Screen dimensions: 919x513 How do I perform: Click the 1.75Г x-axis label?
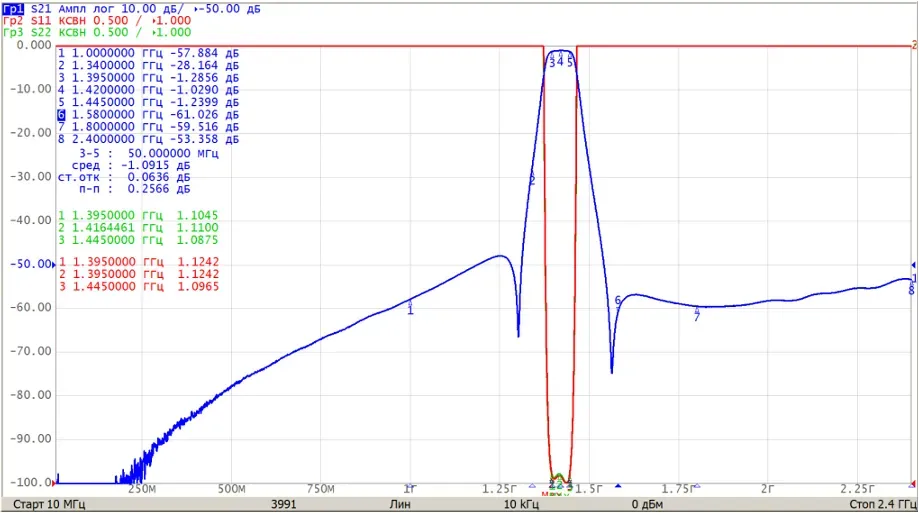point(678,489)
